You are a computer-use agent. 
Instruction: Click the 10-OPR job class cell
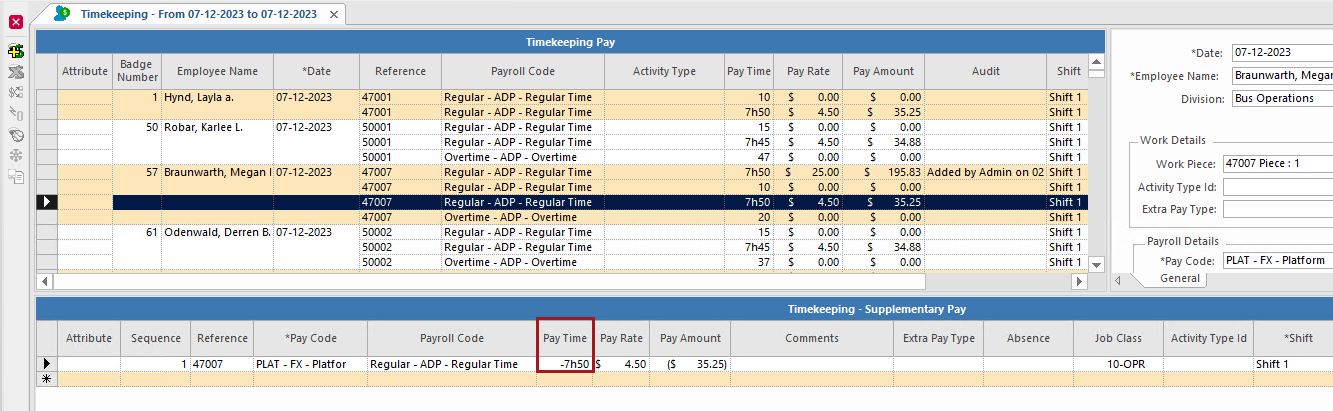coord(1118,364)
